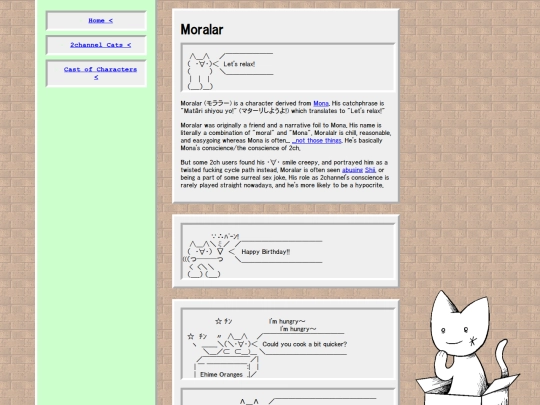Select the Moralar page heading
Screen dimensions: 540x405
[202, 30]
